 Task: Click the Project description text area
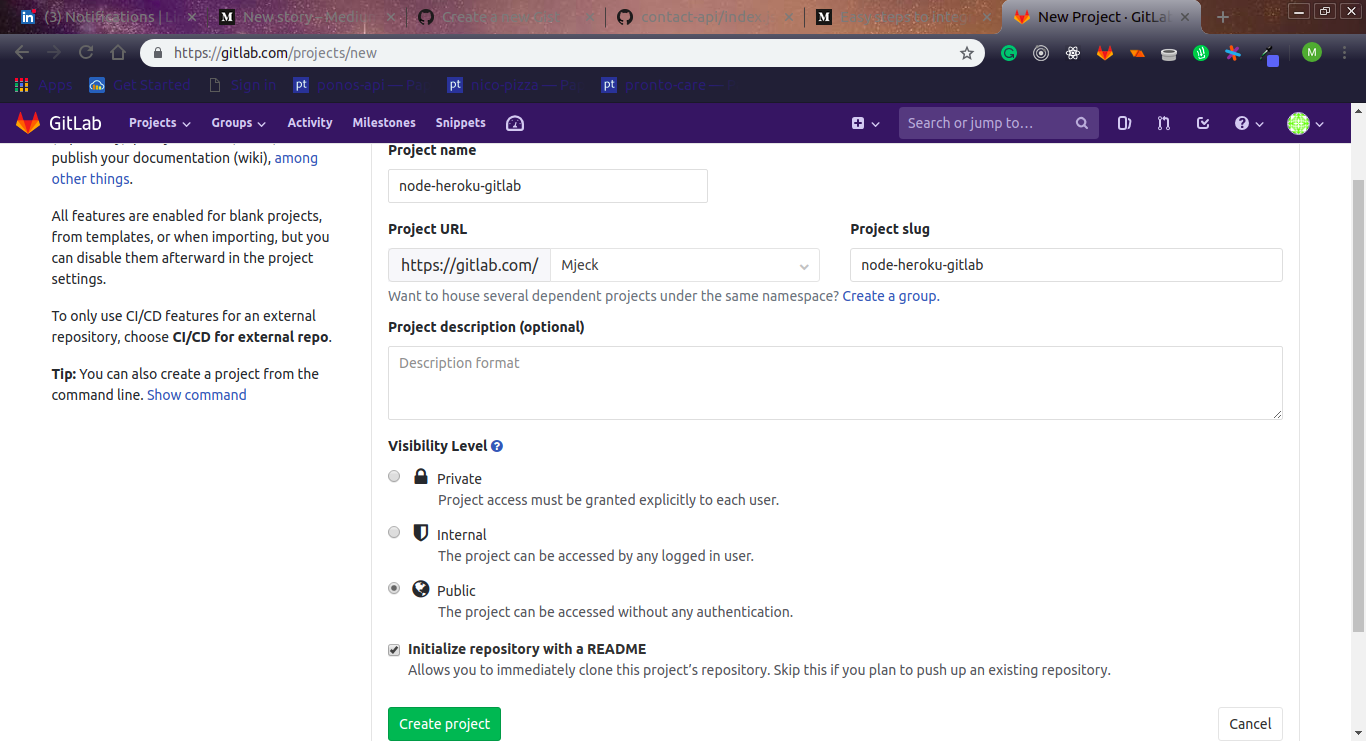(x=835, y=383)
